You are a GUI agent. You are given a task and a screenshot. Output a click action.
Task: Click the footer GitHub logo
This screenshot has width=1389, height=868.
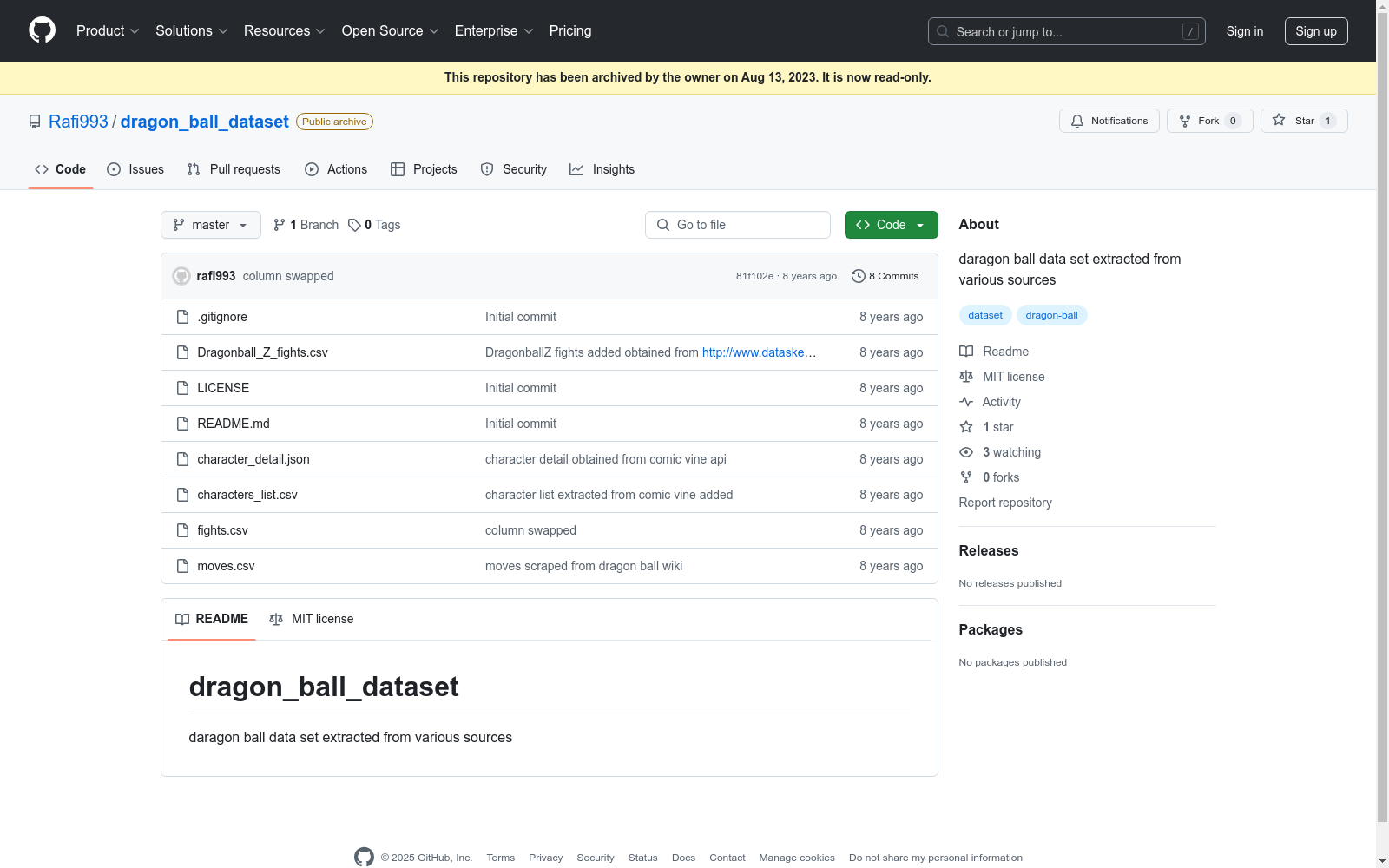click(365, 857)
